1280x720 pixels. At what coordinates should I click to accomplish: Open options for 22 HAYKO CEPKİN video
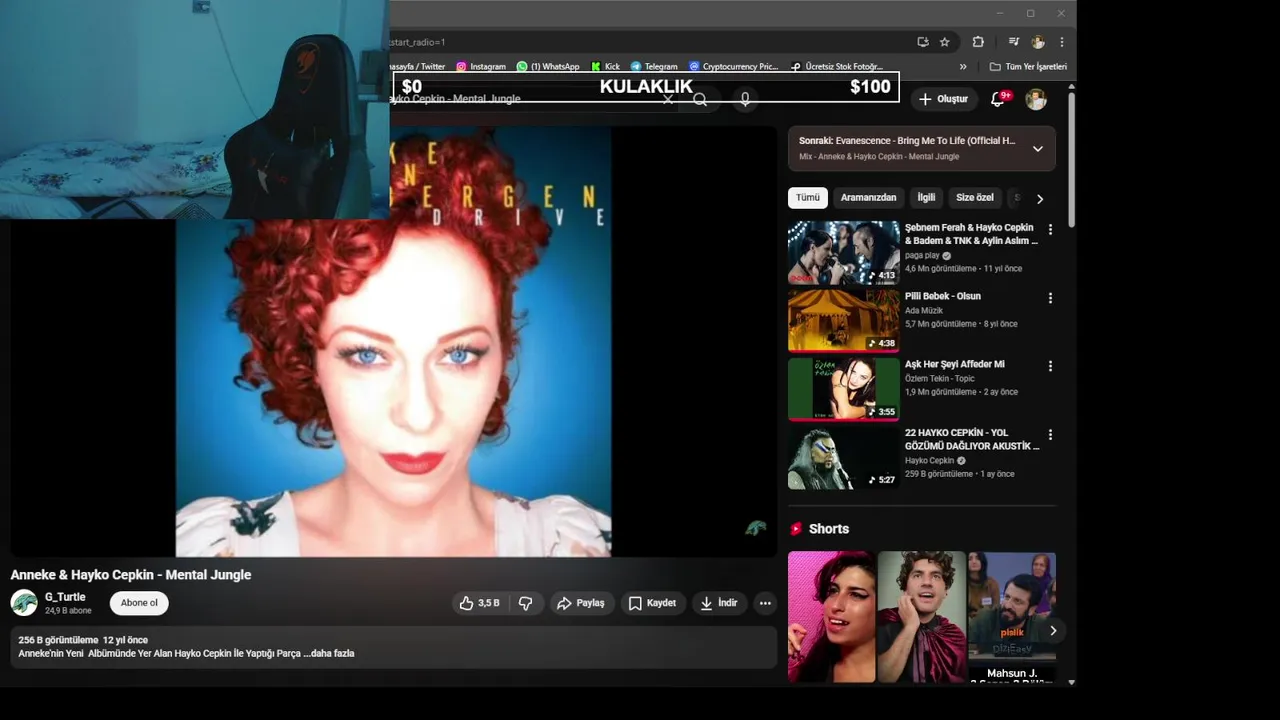1050,435
